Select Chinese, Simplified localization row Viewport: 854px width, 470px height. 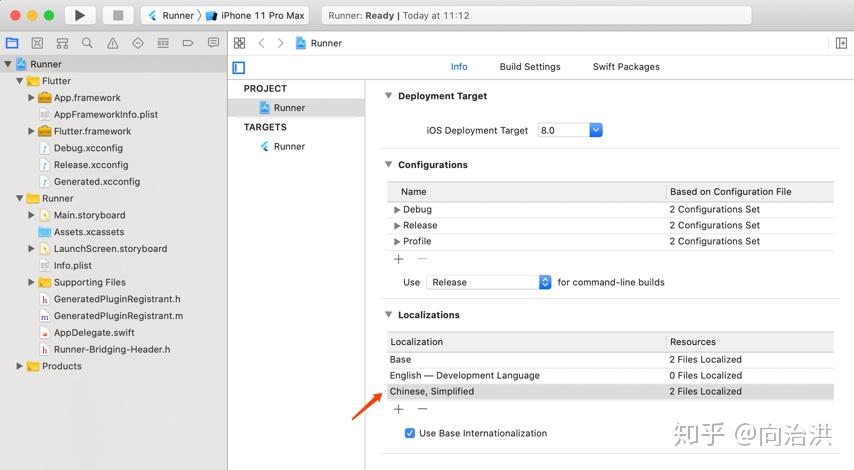[610, 391]
